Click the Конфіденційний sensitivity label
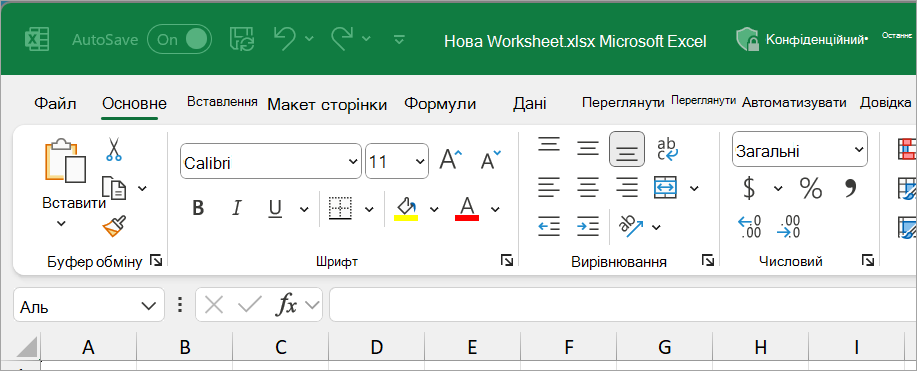This screenshot has height=371, width=917. (x=801, y=40)
